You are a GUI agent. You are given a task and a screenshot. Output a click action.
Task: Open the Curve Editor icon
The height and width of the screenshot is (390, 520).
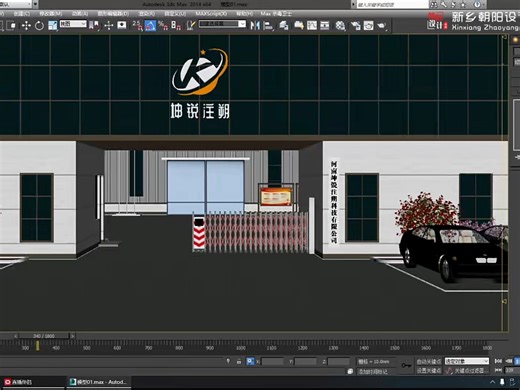coord(312,26)
